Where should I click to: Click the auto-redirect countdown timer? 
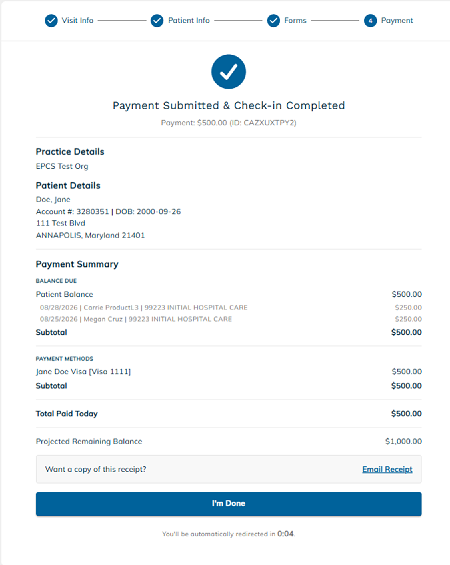(285, 534)
